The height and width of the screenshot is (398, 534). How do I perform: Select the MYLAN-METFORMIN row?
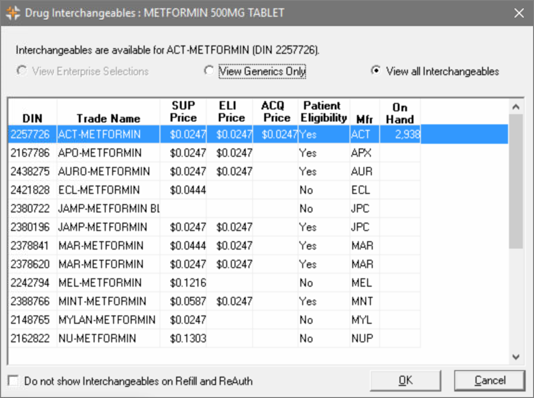click(215, 320)
